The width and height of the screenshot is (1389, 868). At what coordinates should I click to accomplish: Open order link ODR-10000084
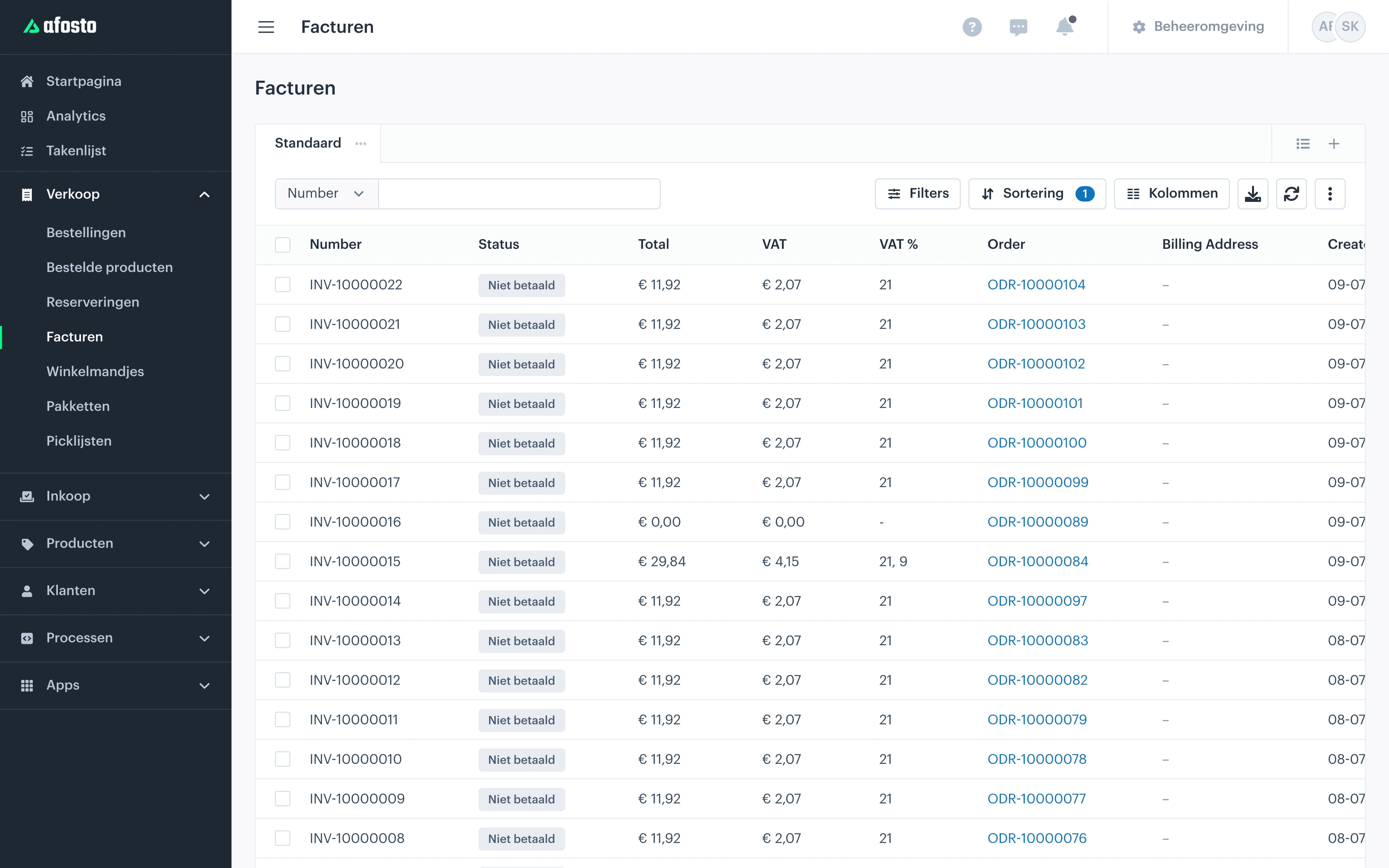1038,561
